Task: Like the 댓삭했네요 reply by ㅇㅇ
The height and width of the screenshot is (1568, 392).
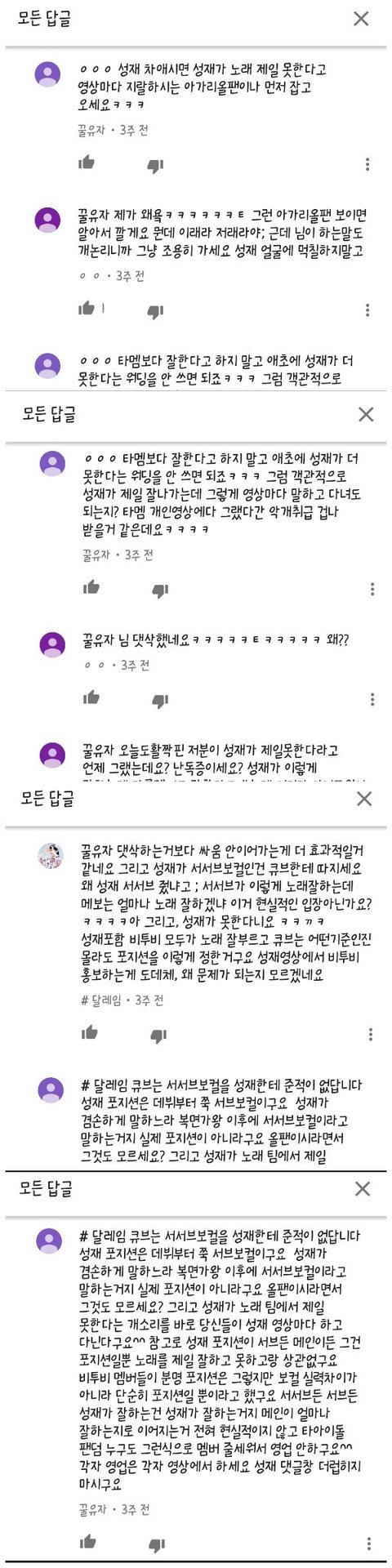Action: point(91,697)
